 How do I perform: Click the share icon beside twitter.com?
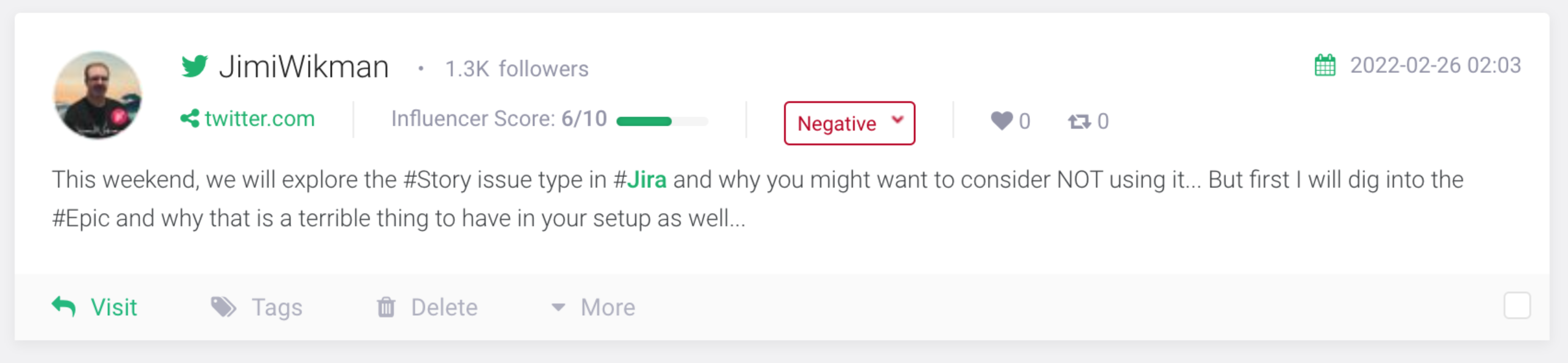point(190,118)
